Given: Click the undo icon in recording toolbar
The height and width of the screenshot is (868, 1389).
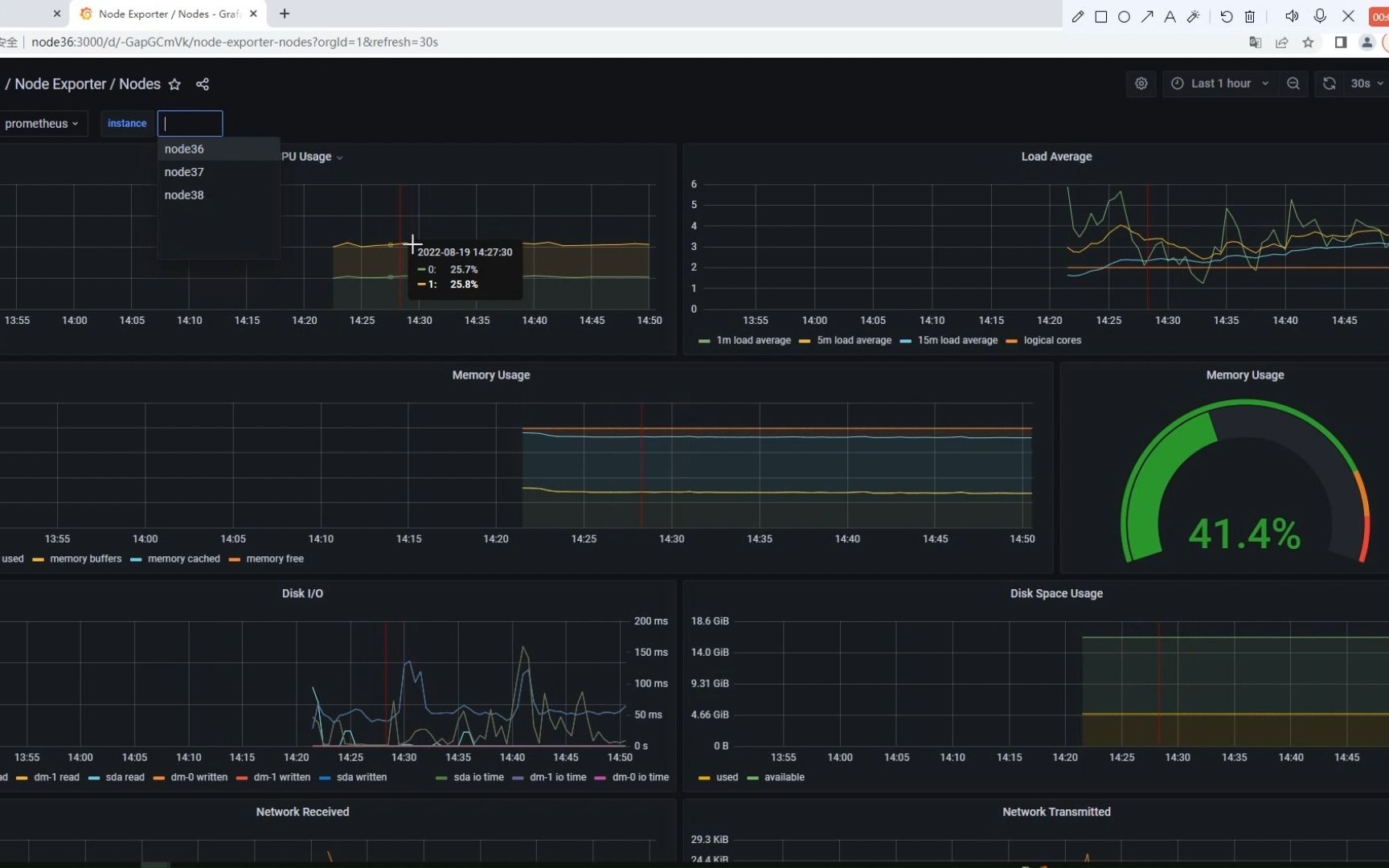Looking at the screenshot, I should pyautogui.click(x=1227, y=16).
